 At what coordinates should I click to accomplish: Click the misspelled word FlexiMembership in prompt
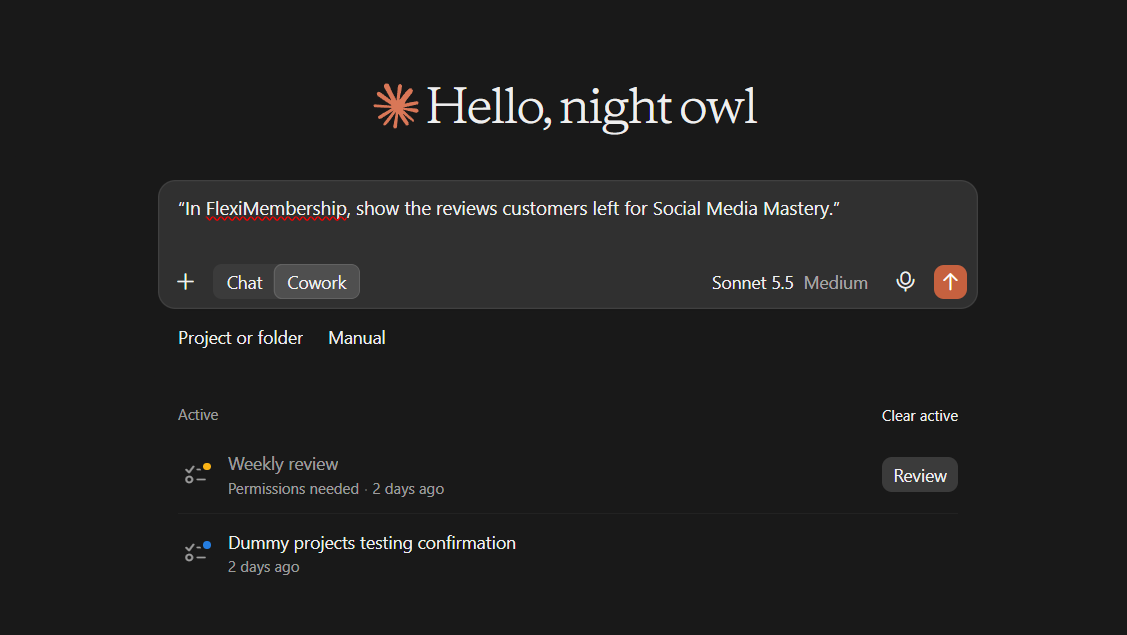tap(276, 209)
